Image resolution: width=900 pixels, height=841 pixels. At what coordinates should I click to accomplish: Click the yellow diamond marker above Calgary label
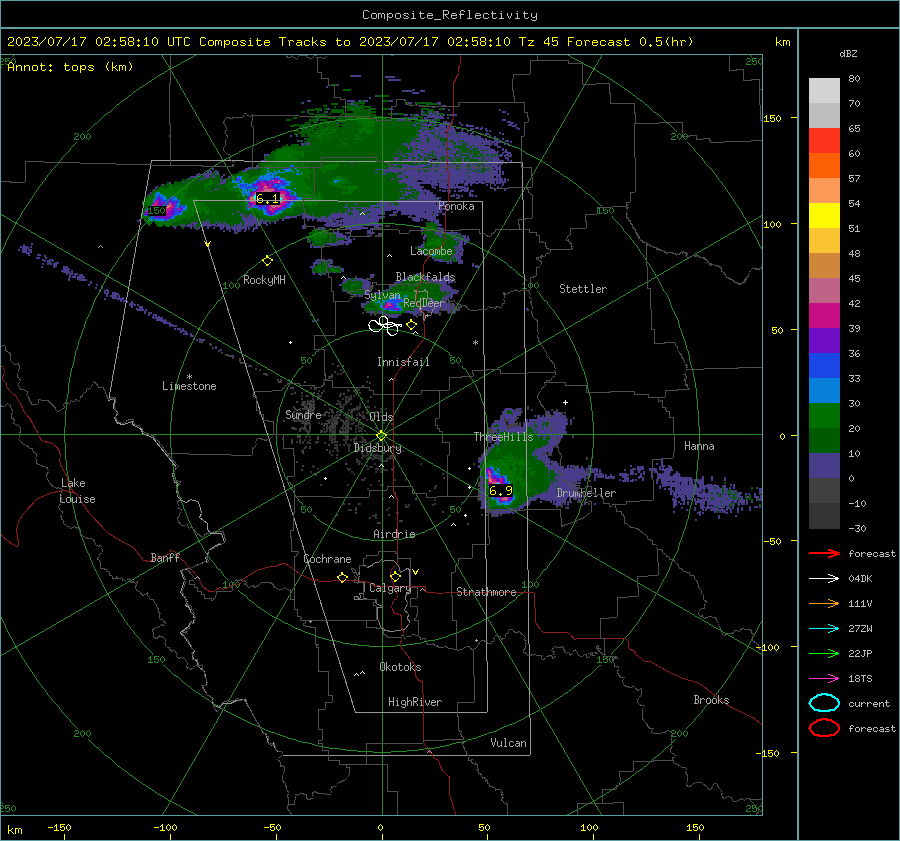click(395, 576)
